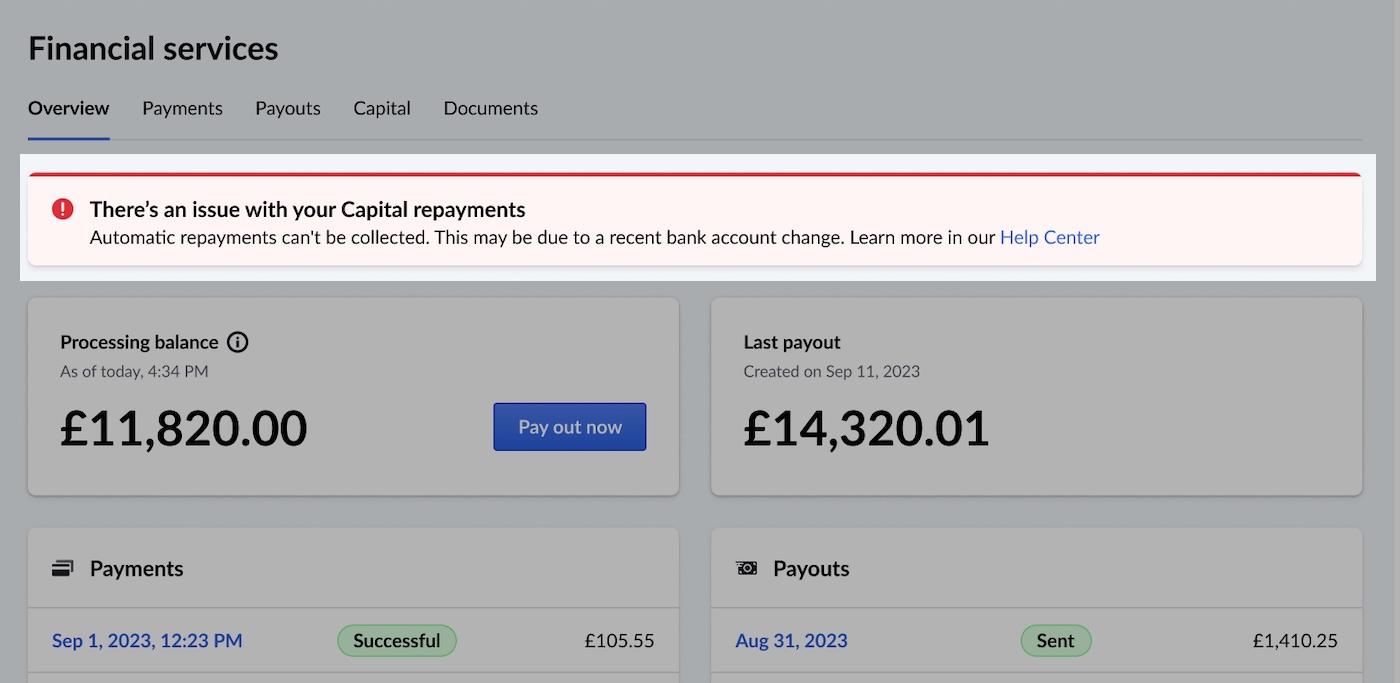This screenshot has height=683, width=1400.
Task: Open the Help Center link
Action: coord(1049,237)
